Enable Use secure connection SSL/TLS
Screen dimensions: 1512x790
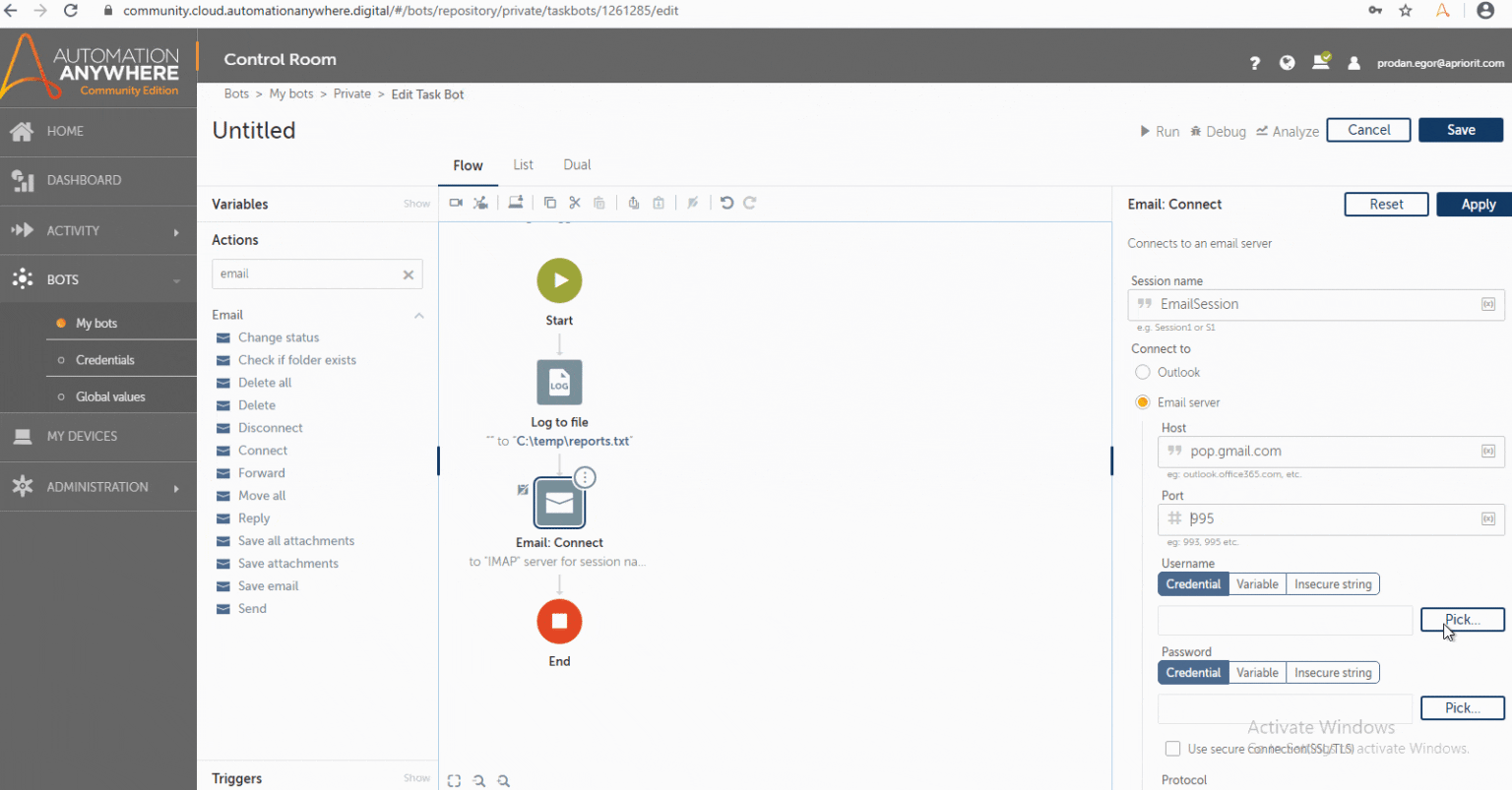click(x=1172, y=748)
